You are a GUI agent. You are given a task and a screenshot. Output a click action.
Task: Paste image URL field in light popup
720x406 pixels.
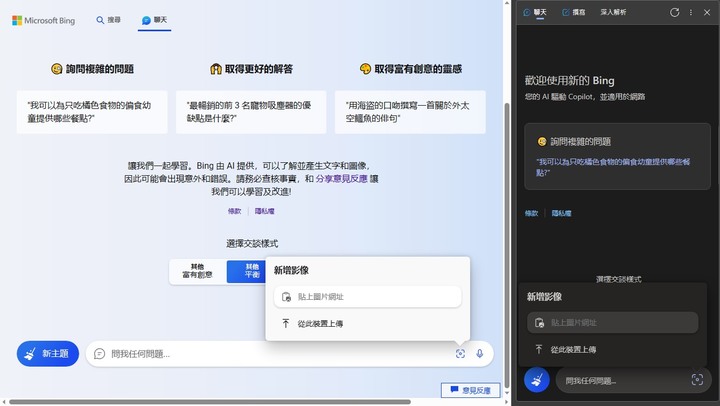pyautogui.click(x=367, y=297)
